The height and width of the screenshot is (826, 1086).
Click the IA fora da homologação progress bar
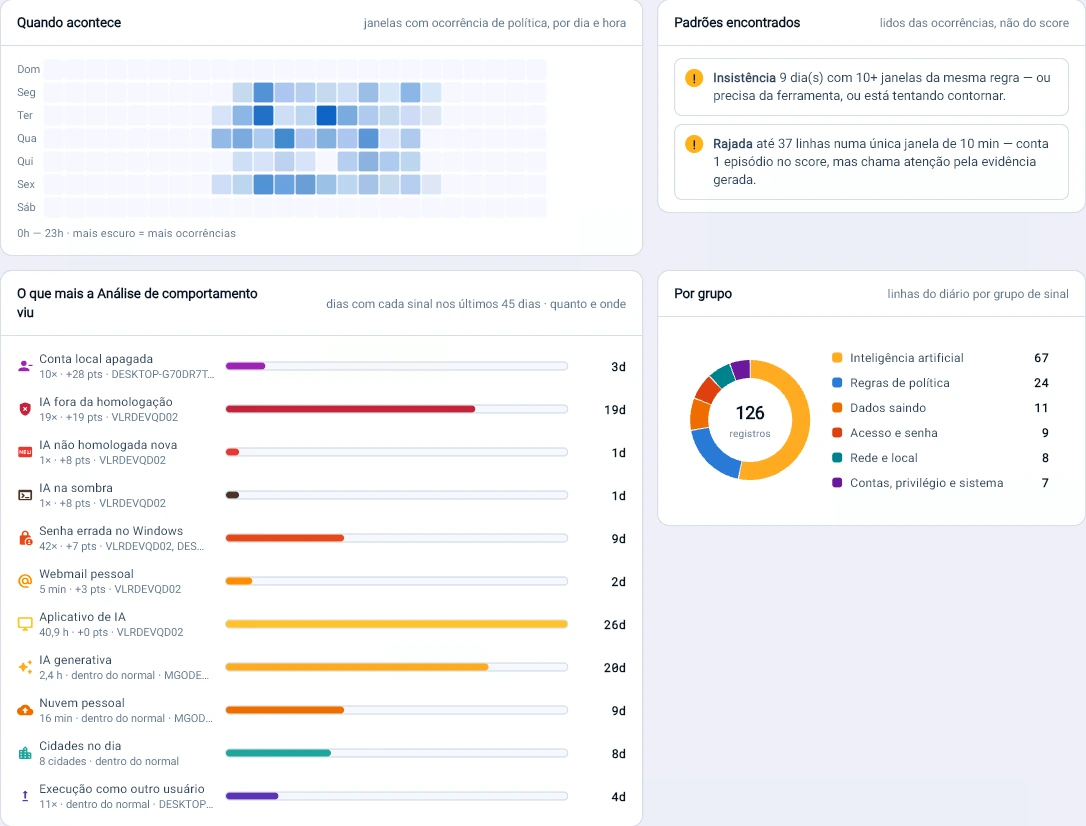click(x=397, y=409)
